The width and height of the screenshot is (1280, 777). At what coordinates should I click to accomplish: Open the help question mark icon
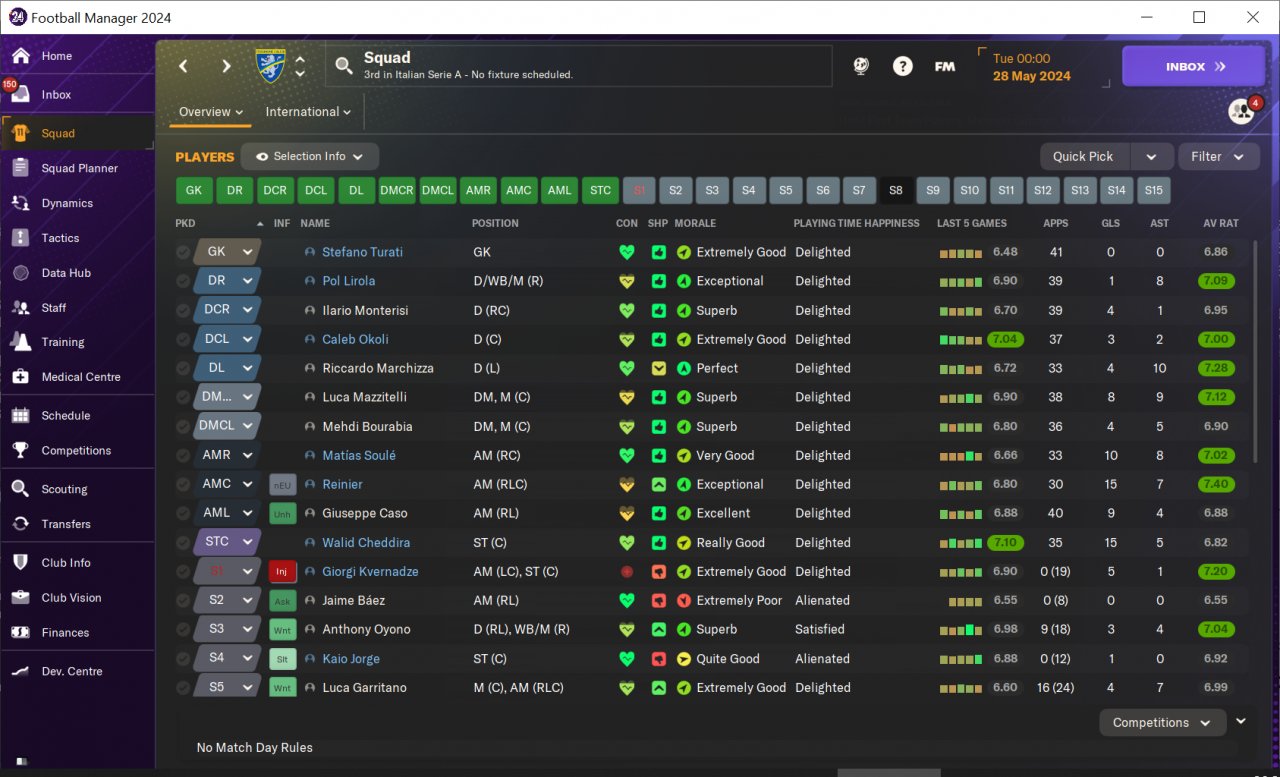903,66
